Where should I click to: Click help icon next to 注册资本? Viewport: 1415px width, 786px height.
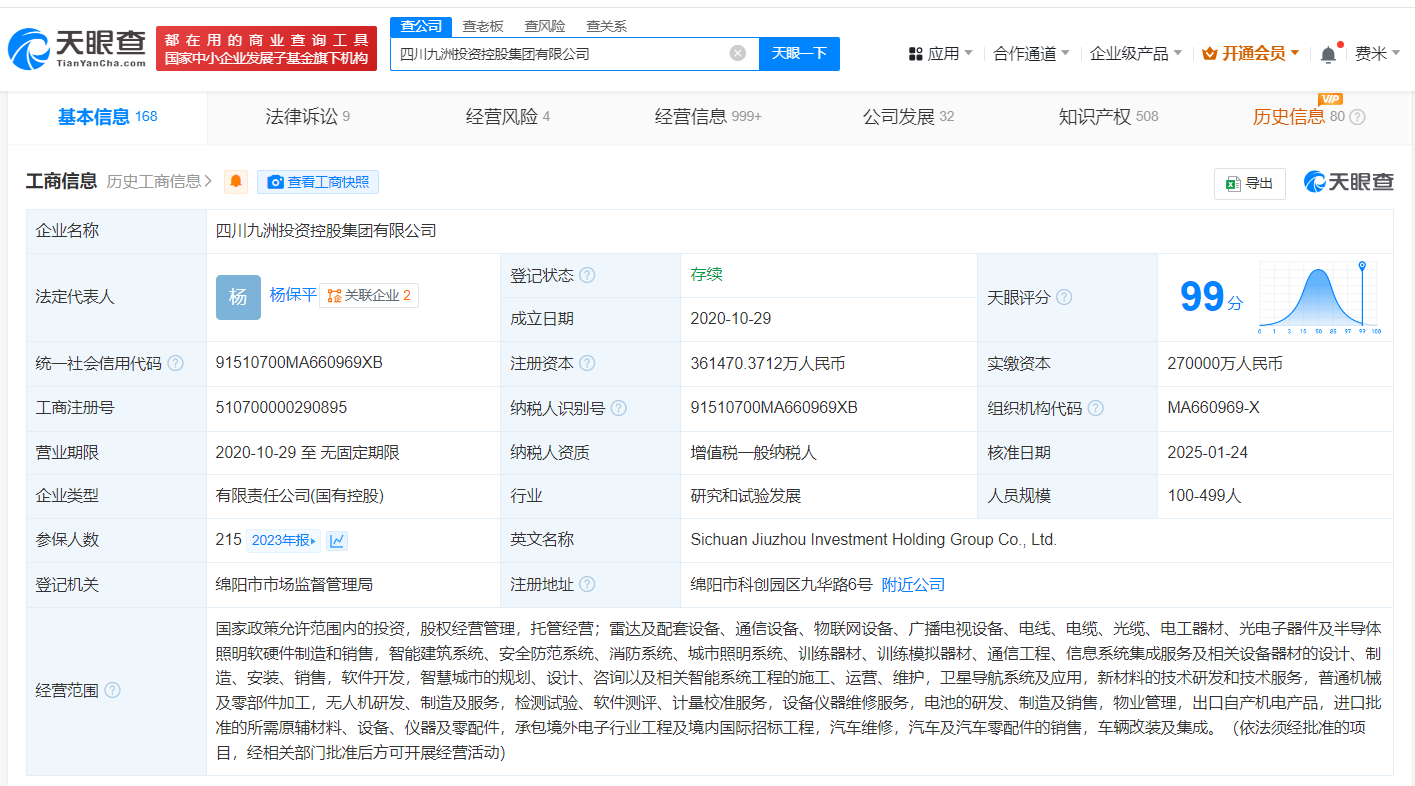[587, 364]
